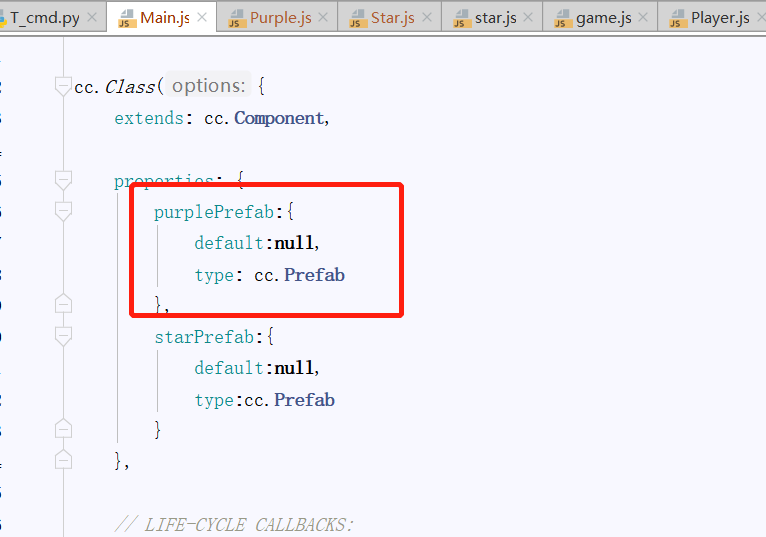This screenshot has height=537, width=766.
Task: Click the 'LIFE-CYCLE CALLBACKS' comment
Action: (x=234, y=525)
